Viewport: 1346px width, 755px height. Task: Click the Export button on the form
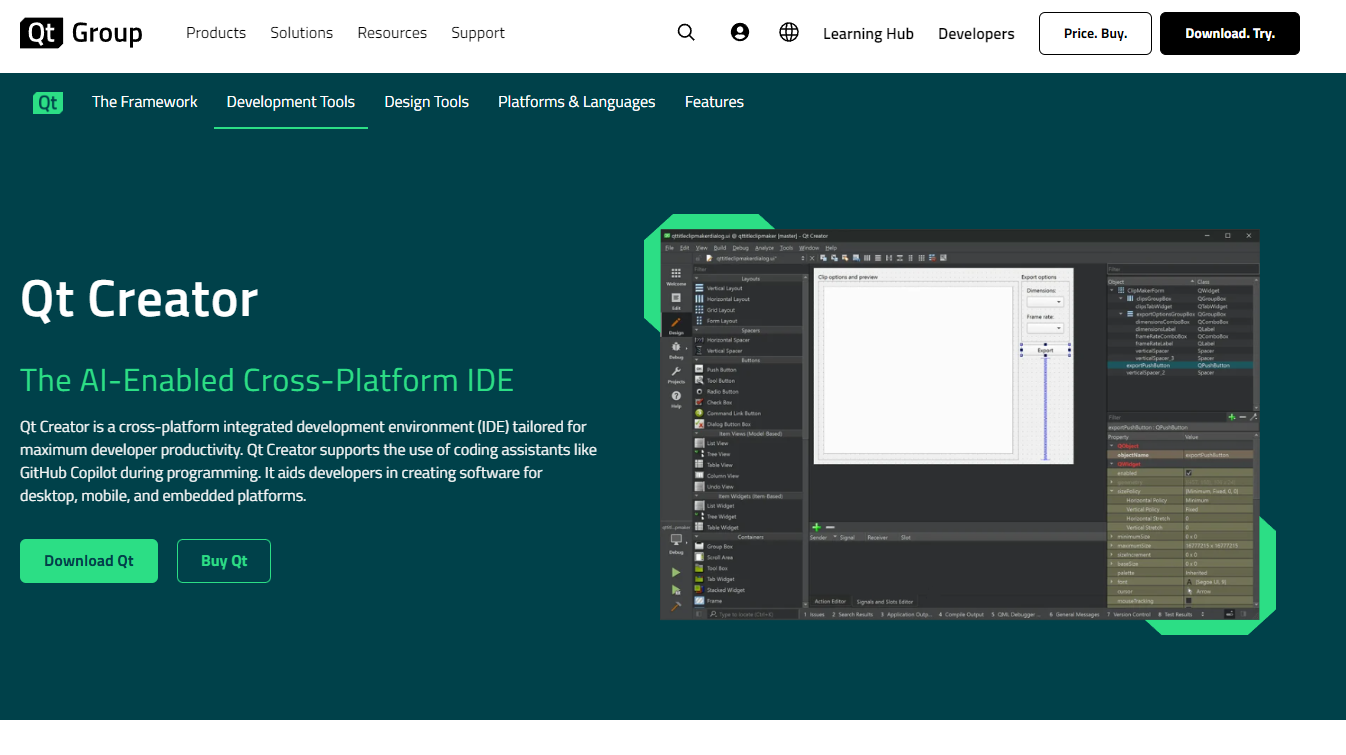[1045, 350]
